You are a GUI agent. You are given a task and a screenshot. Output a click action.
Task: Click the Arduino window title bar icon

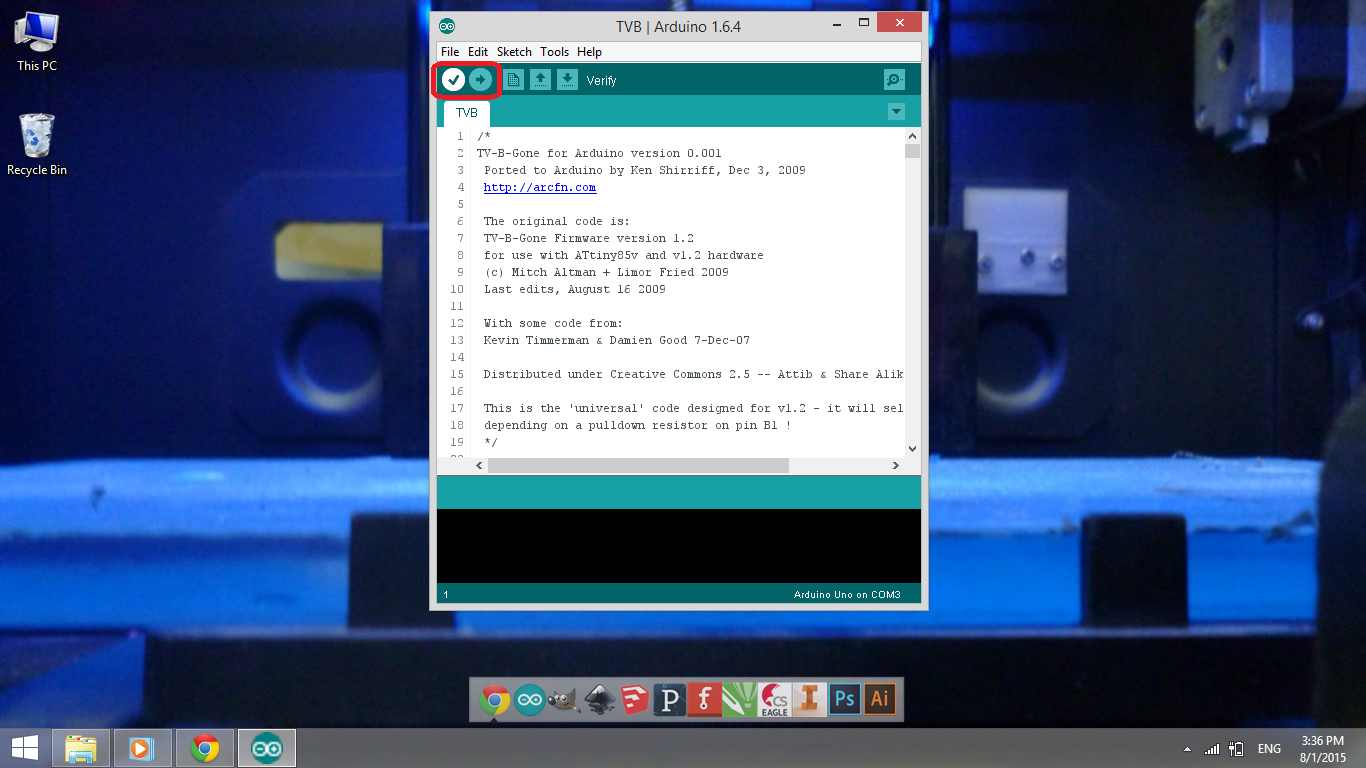(447, 25)
